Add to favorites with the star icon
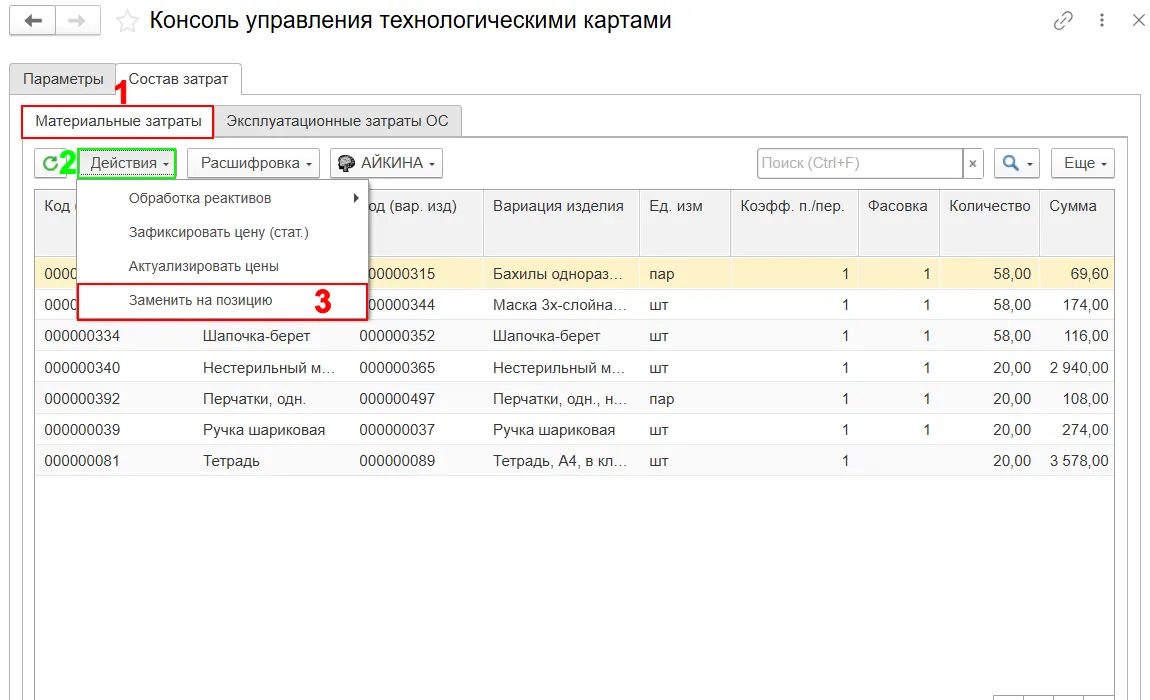The width and height of the screenshot is (1150, 700). 127,21
